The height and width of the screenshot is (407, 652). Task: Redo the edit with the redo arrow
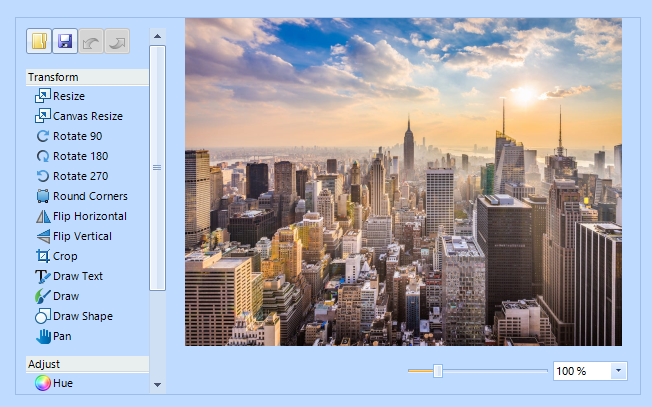point(117,41)
